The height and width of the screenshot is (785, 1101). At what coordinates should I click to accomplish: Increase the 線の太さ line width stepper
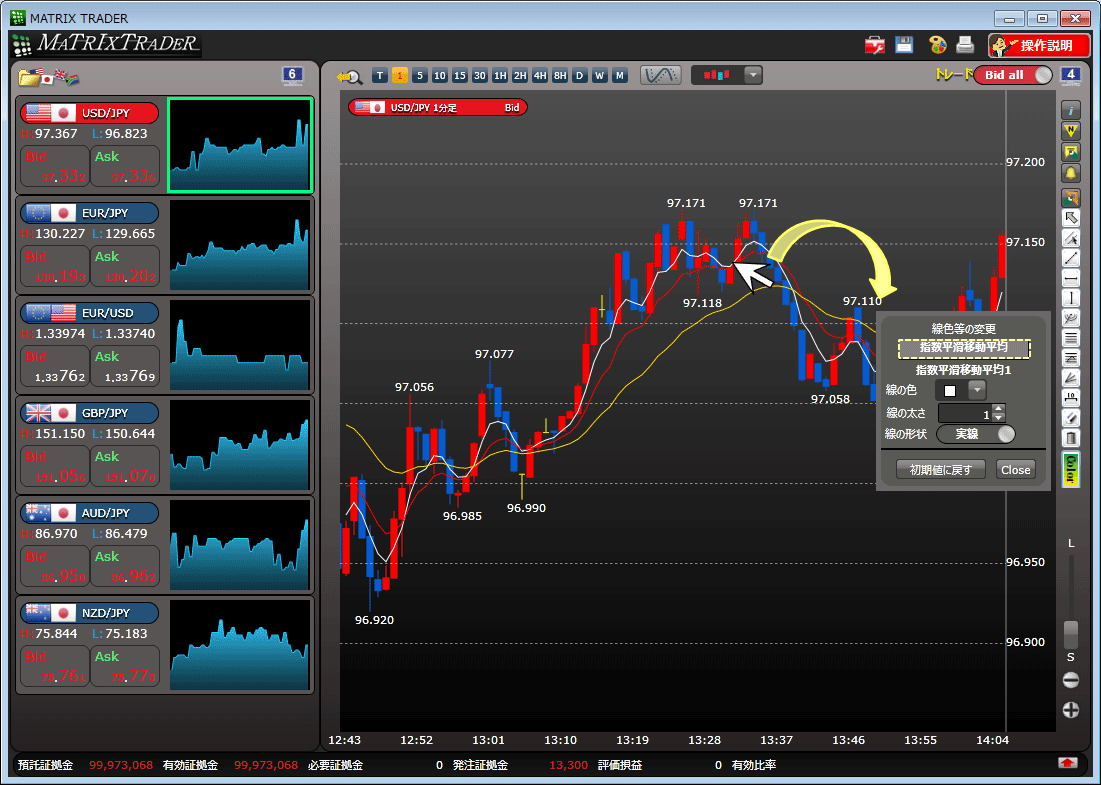(x=999, y=408)
